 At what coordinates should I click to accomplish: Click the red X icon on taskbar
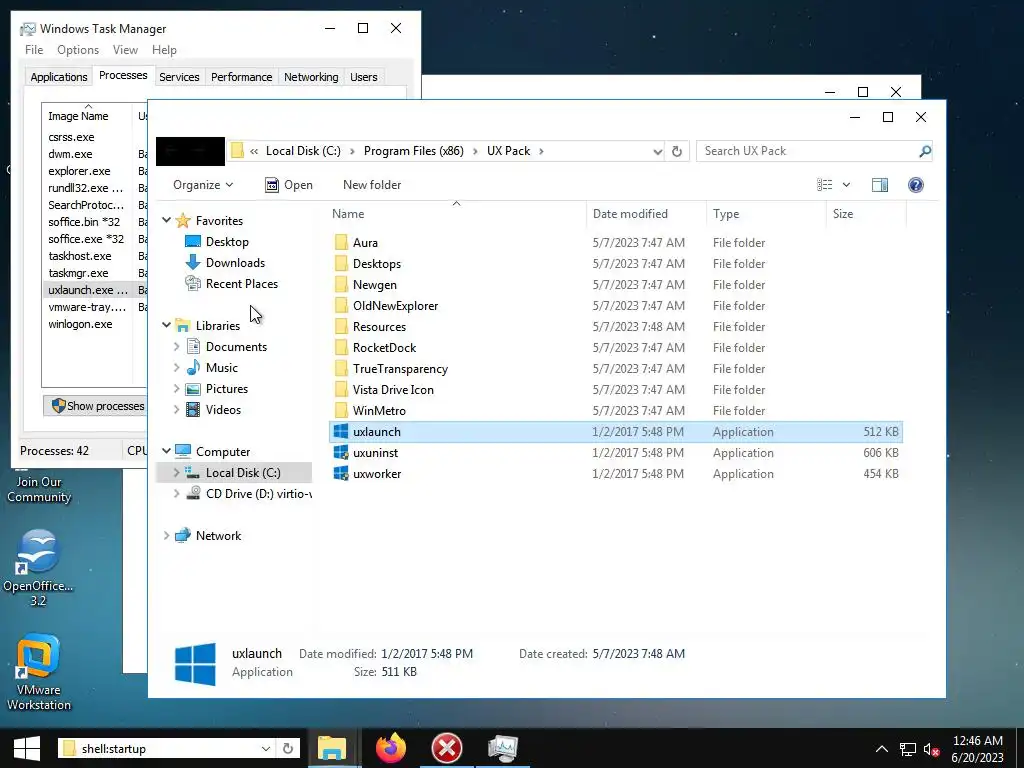447,748
